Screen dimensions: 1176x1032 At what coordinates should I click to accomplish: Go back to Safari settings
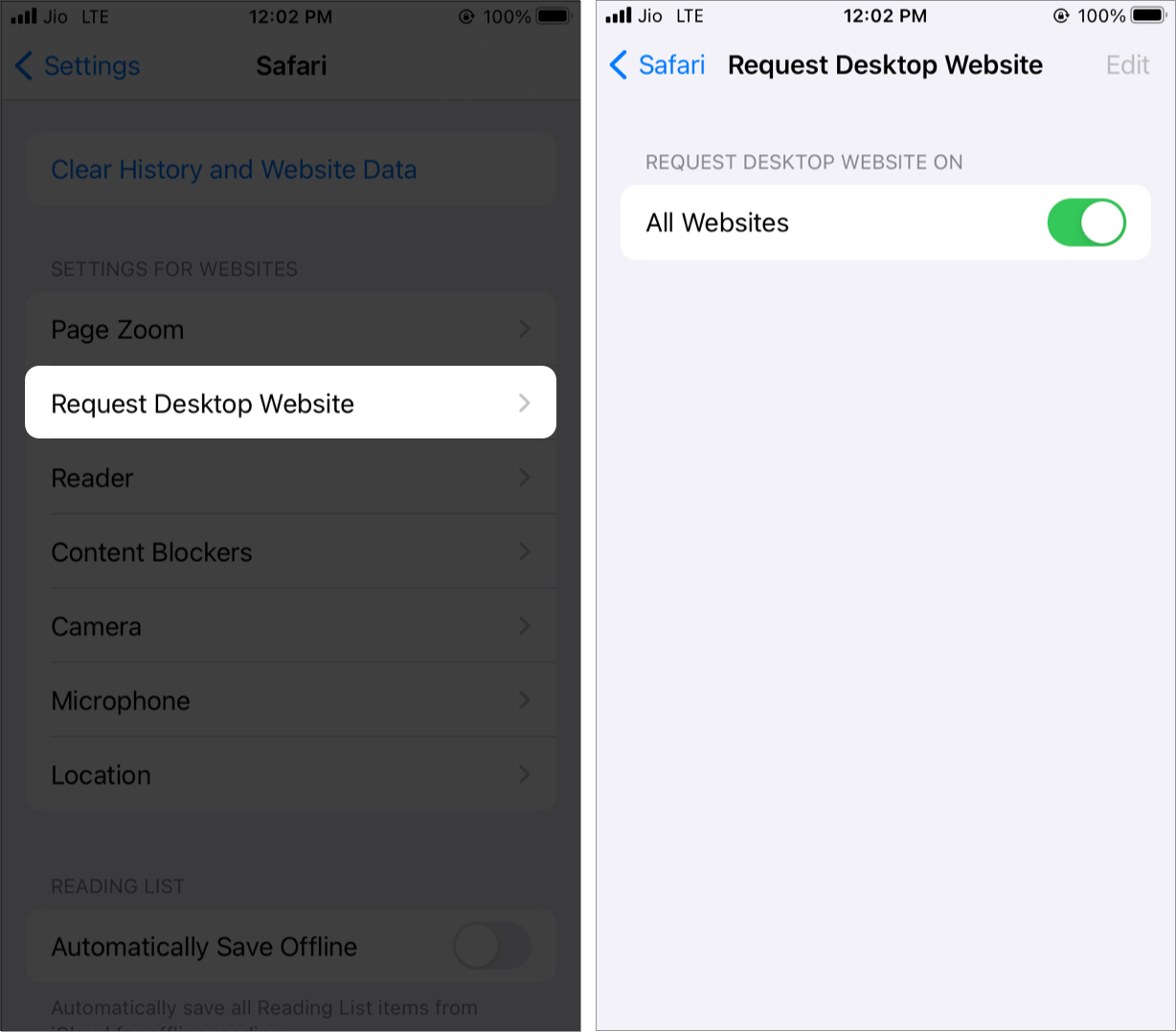[x=657, y=65]
